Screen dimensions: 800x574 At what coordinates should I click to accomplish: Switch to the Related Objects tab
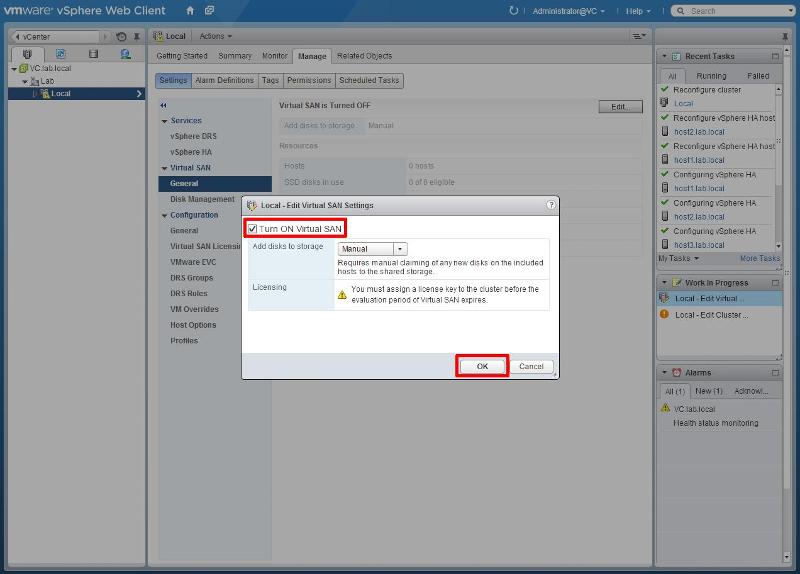click(364, 56)
